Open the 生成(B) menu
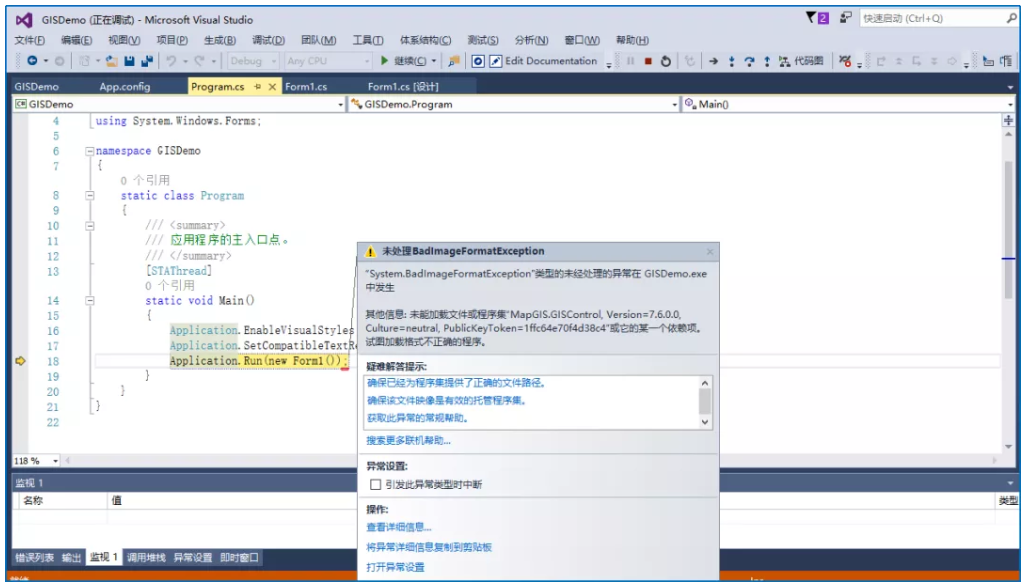This screenshot has width=1026, height=588. [x=220, y=40]
